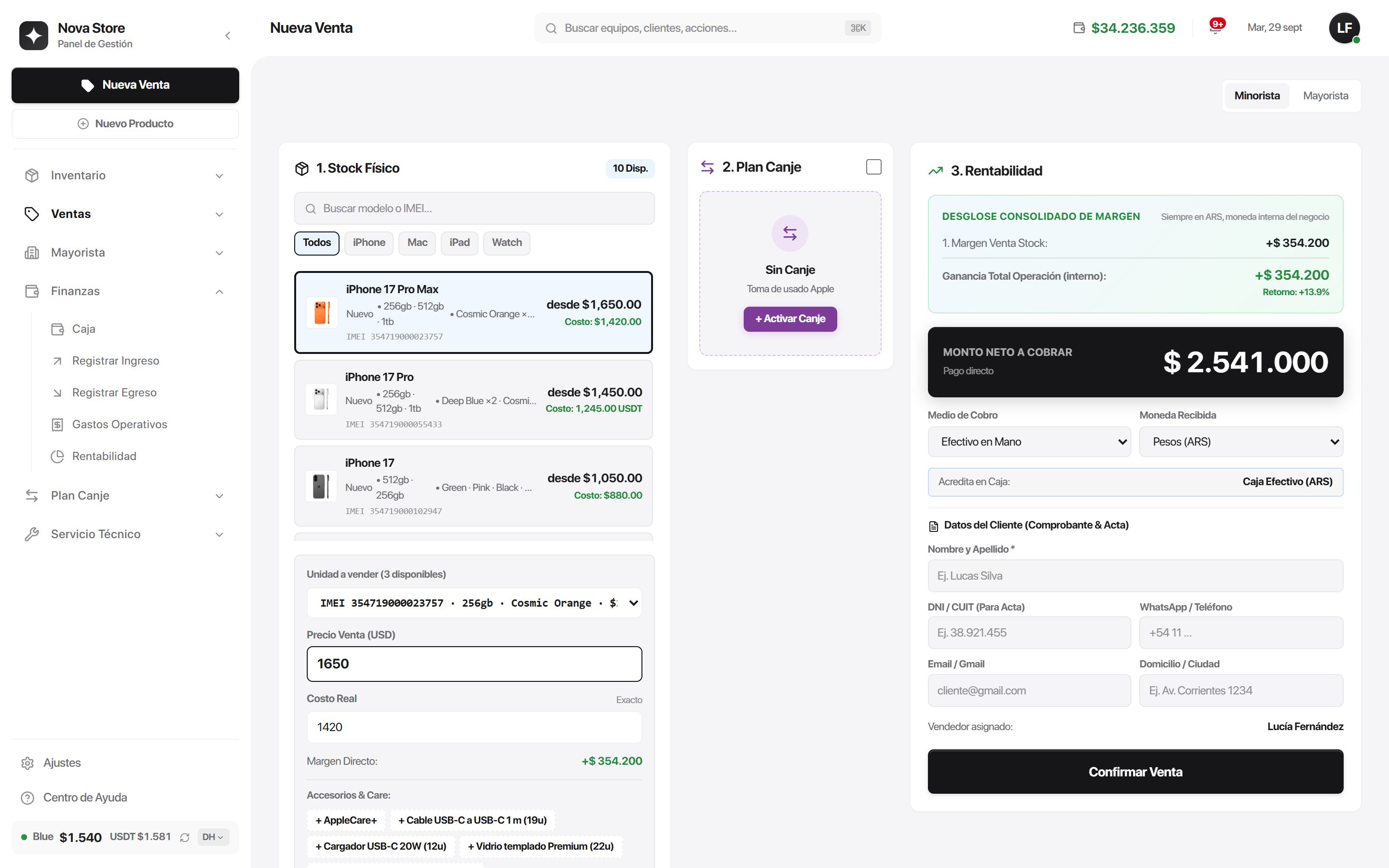Open the Medio de Cobro dropdown
The width and height of the screenshot is (1389, 868).
tap(1029, 441)
